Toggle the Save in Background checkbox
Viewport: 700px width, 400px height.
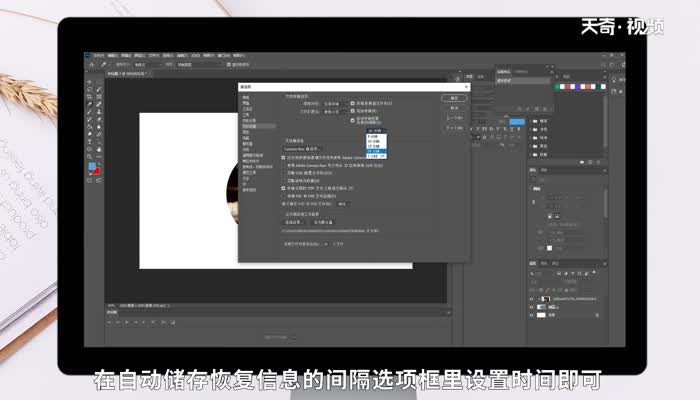click(353, 110)
